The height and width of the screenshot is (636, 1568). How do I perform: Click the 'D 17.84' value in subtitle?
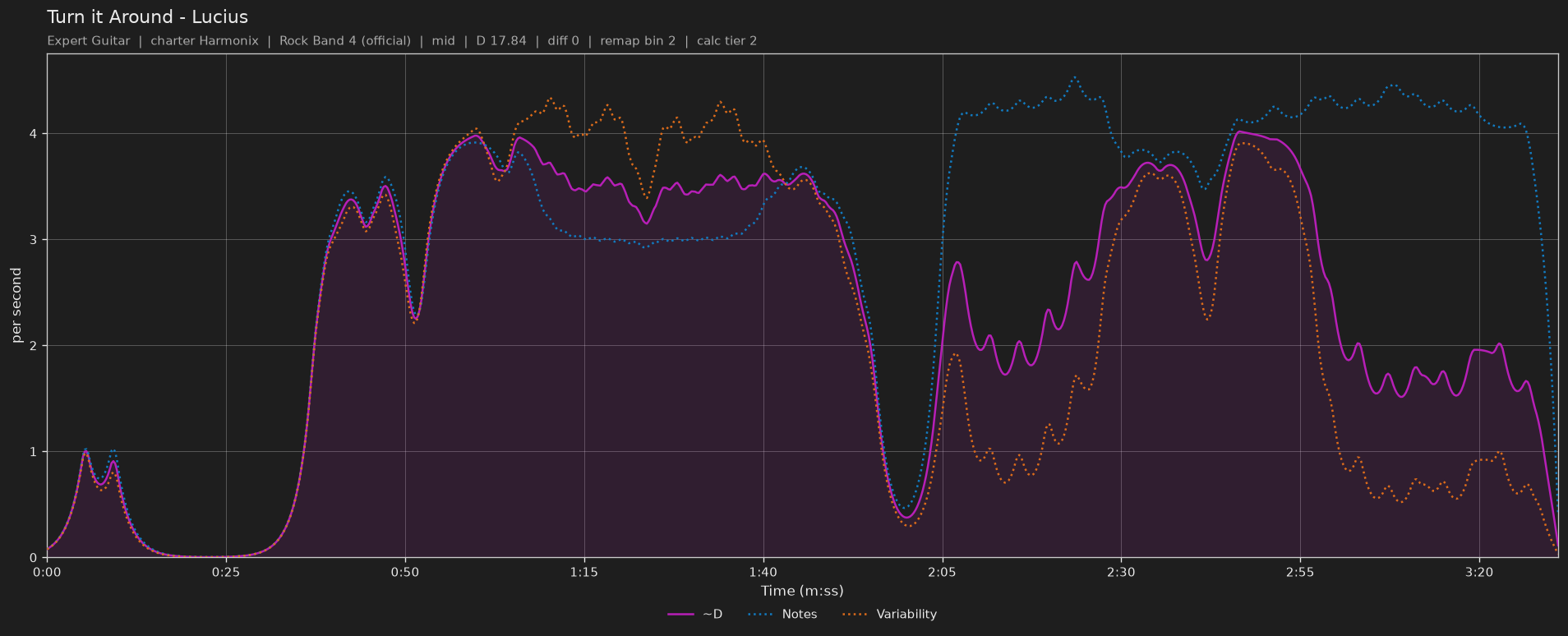point(501,41)
